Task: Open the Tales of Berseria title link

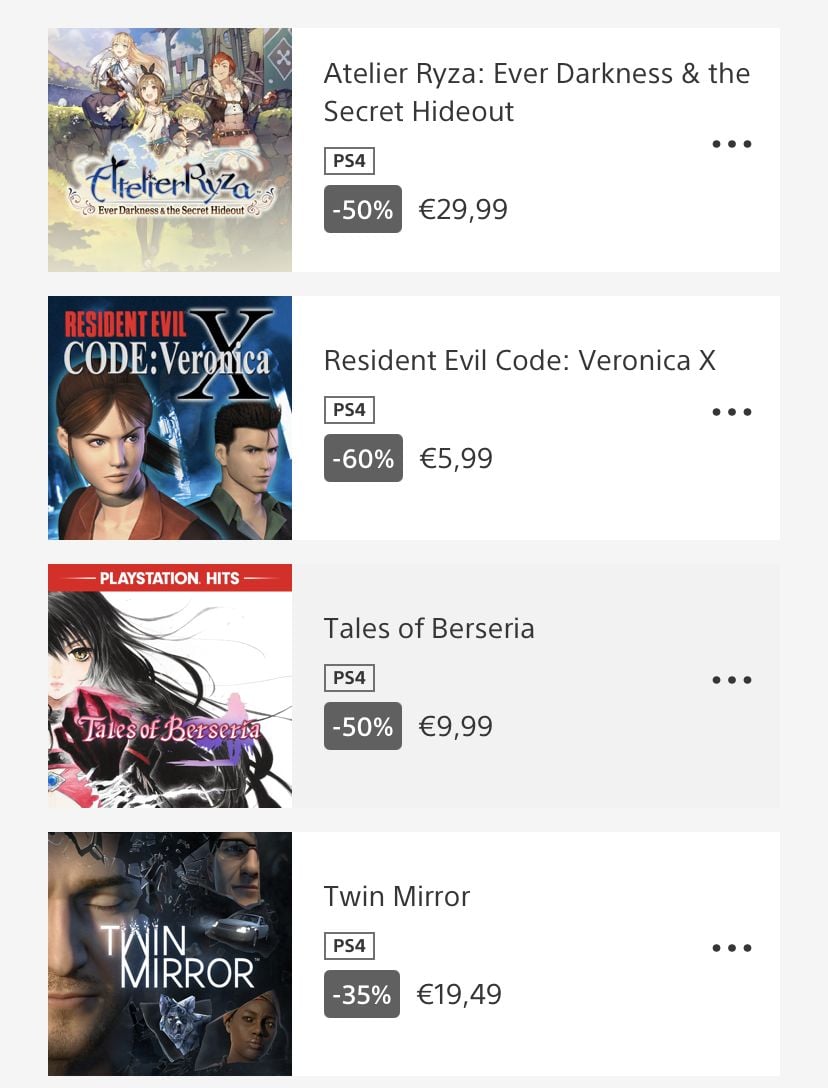Action: pyautogui.click(x=429, y=629)
